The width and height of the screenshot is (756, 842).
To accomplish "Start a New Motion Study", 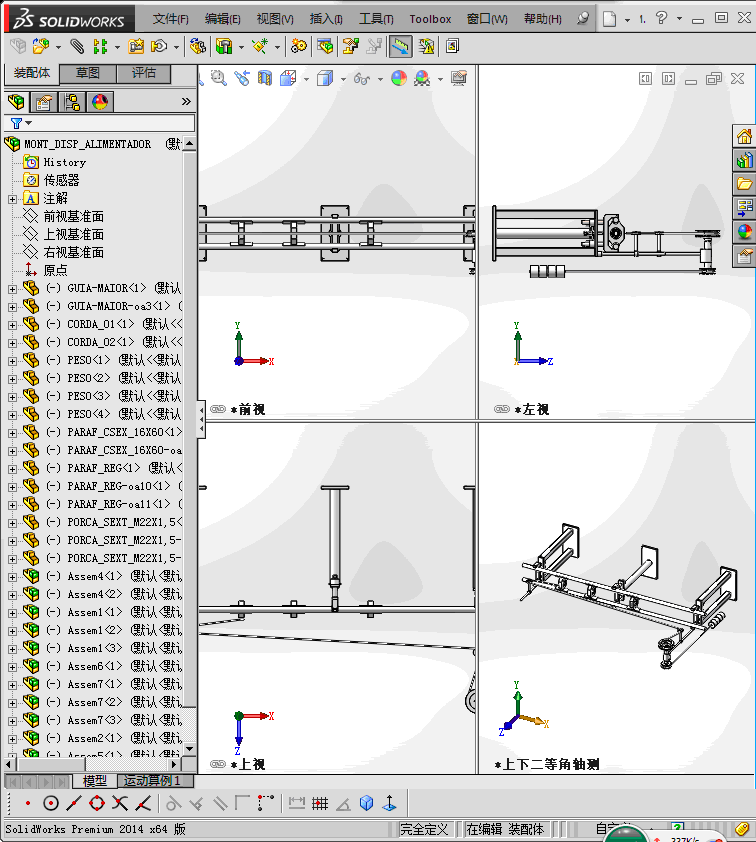I will [x=299, y=47].
